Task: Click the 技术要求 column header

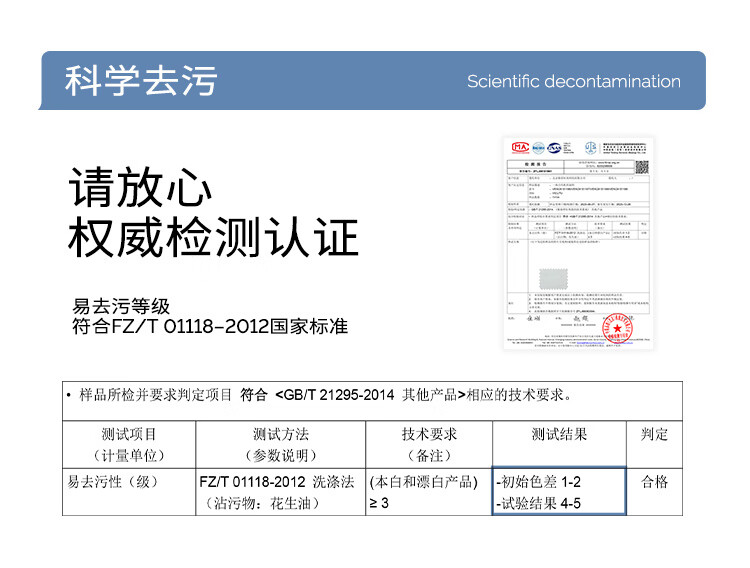Action: click(x=429, y=445)
